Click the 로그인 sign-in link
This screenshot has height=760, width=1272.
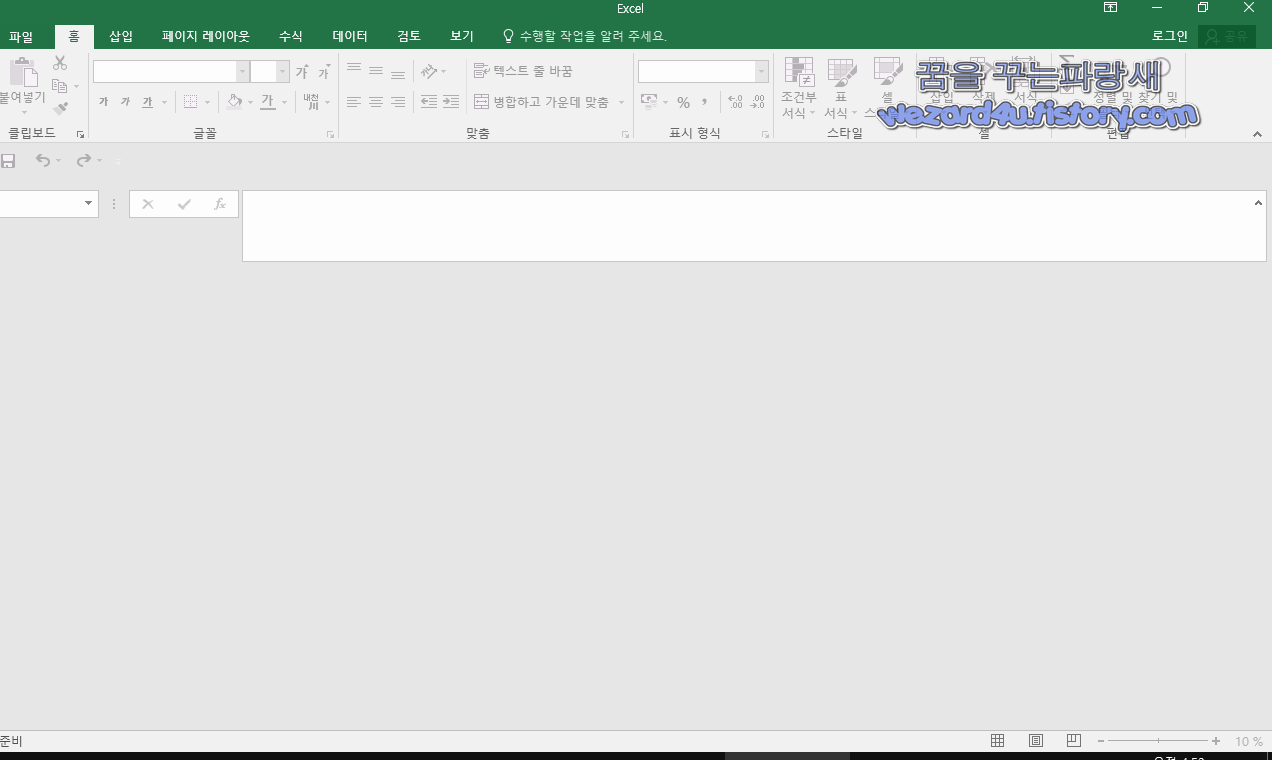pyautogui.click(x=1168, y=36)
